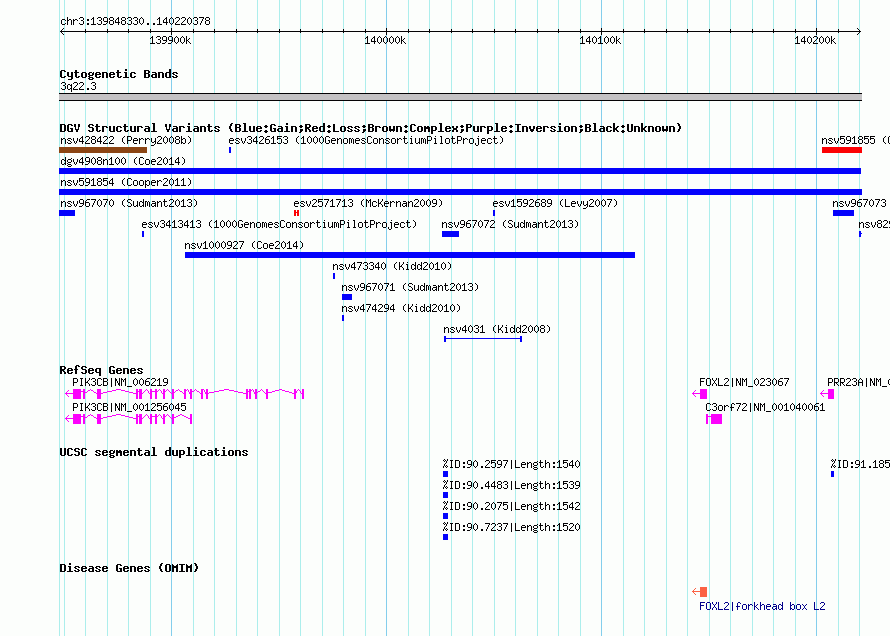Click the PIK3CB|NM_006219 label
This screenshot has width=890, height=636.
(120, 382)
